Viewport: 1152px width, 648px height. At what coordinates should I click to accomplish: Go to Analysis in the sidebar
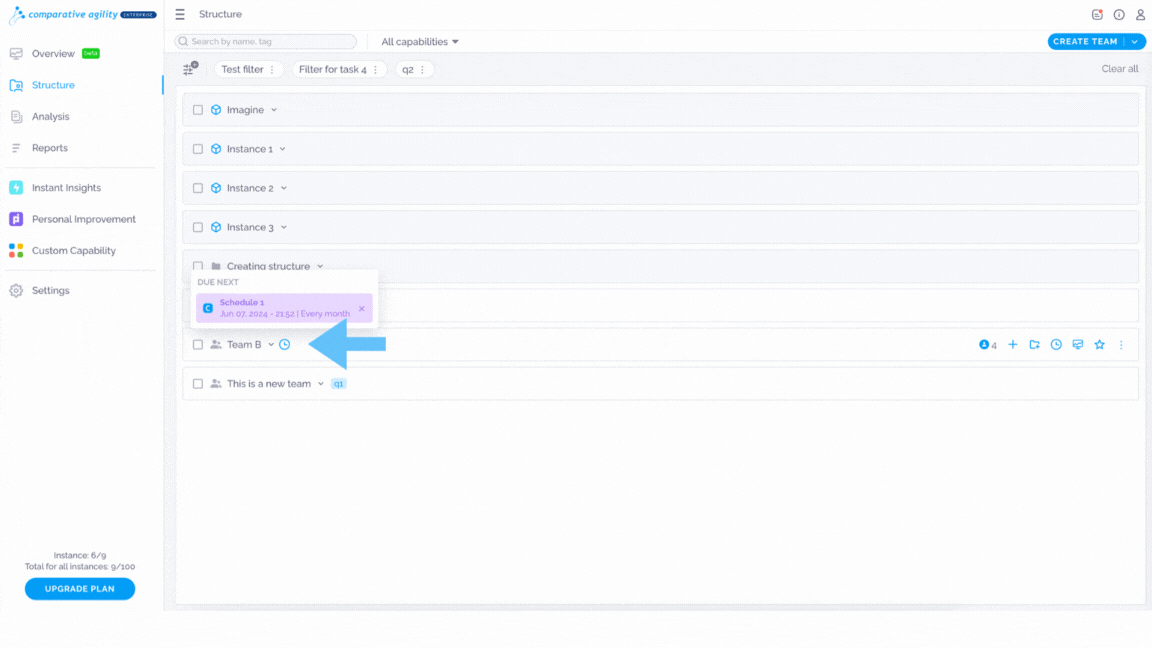tap(50, 116)
